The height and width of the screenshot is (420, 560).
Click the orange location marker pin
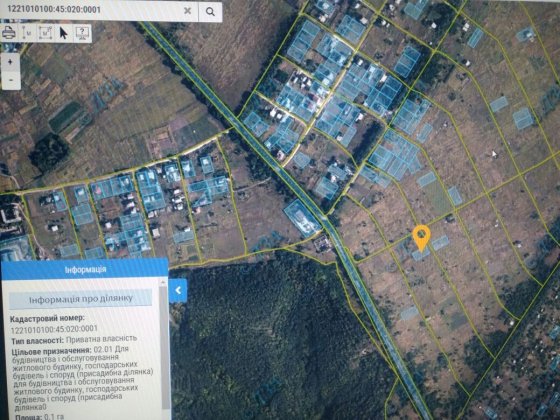[x=421, y=238]
